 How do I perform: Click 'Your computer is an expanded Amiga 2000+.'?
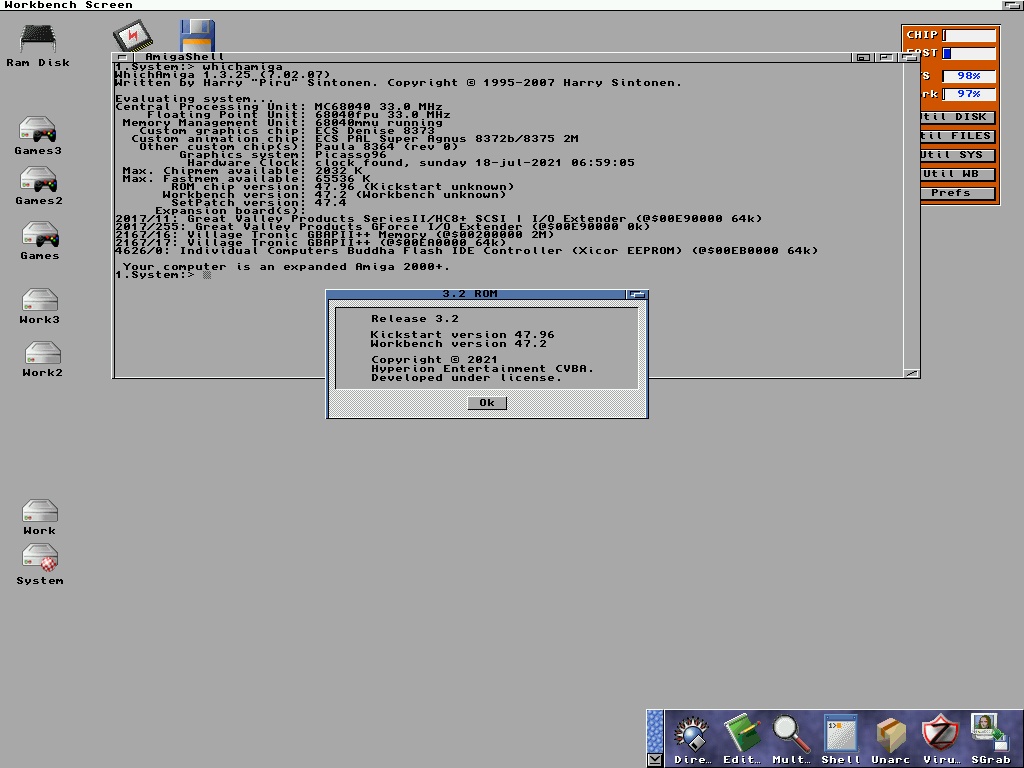(x=286, y=267)
